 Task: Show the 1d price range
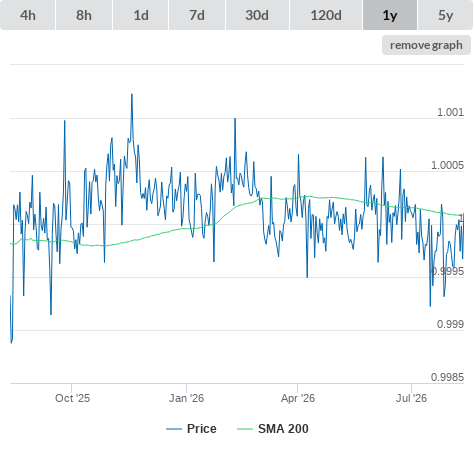pos(141,15)
